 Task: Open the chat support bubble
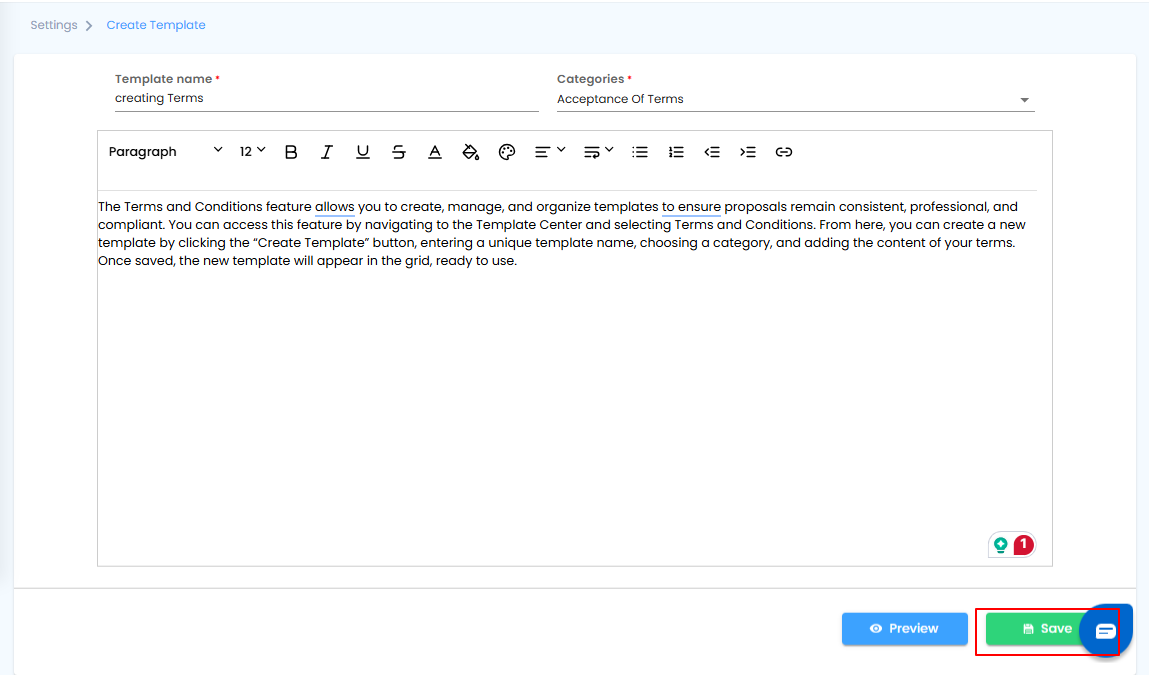tap(1106, 631)
